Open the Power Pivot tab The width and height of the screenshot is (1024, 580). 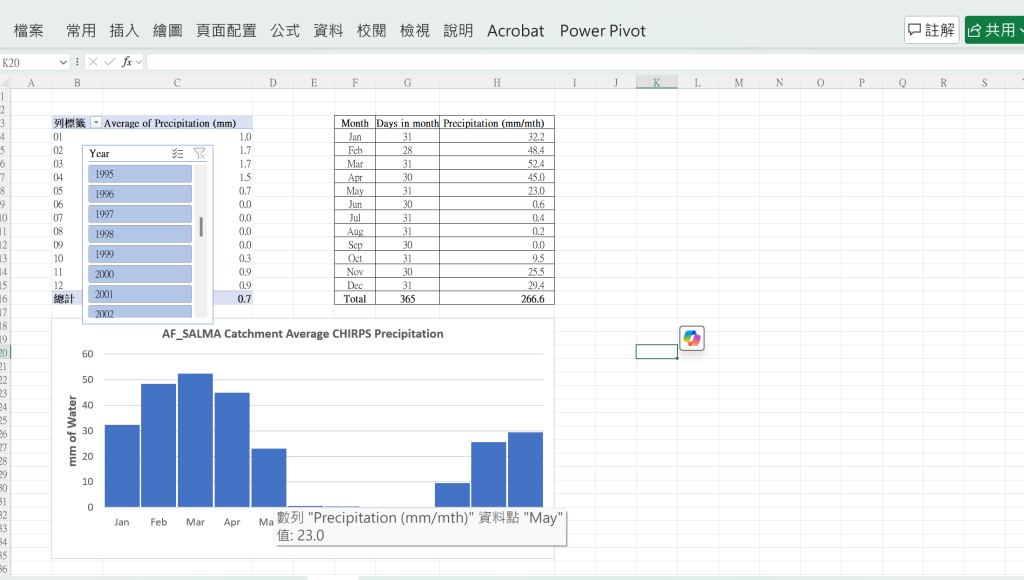[602, 31]
